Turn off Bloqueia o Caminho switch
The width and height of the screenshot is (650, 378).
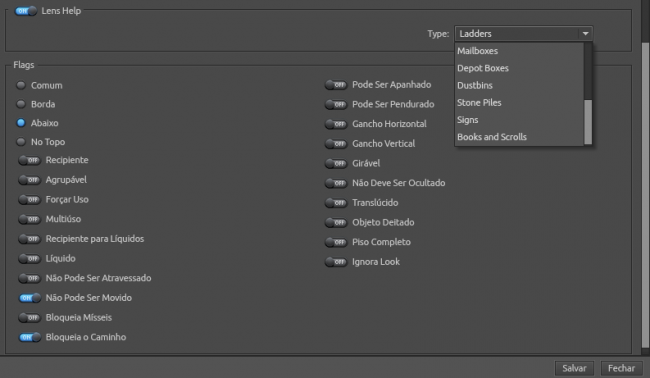point(30,337)
